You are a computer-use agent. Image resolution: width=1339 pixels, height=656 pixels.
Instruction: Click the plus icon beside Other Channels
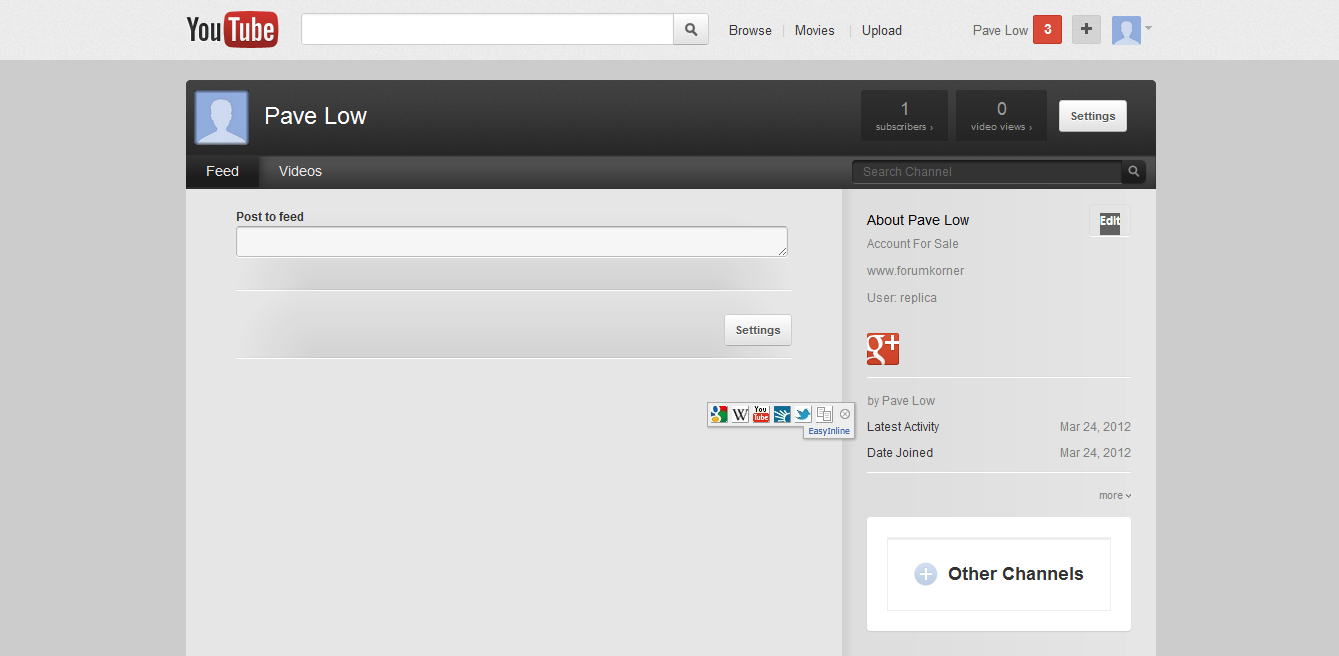(926, 574)
